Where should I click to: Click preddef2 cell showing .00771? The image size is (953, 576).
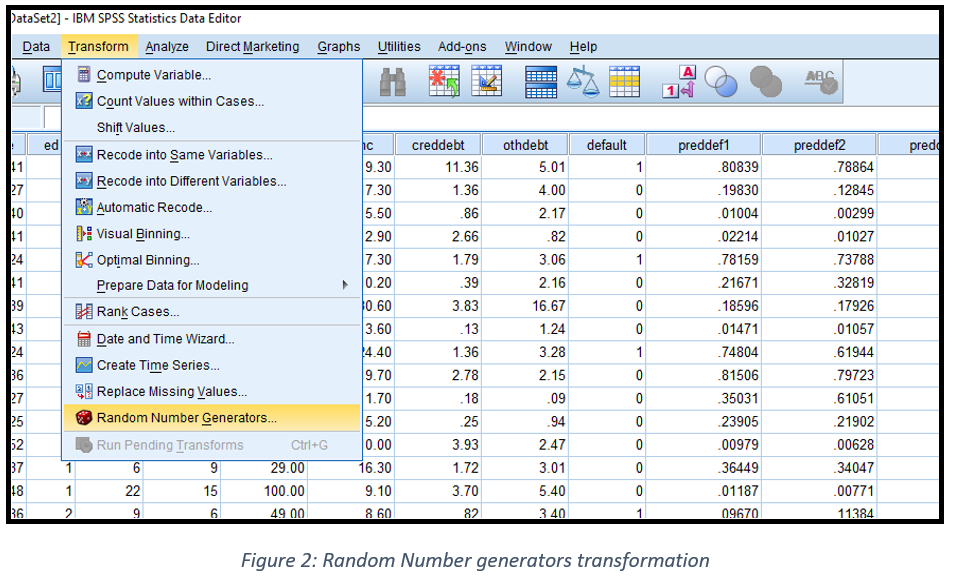click(x=819, y=491)
